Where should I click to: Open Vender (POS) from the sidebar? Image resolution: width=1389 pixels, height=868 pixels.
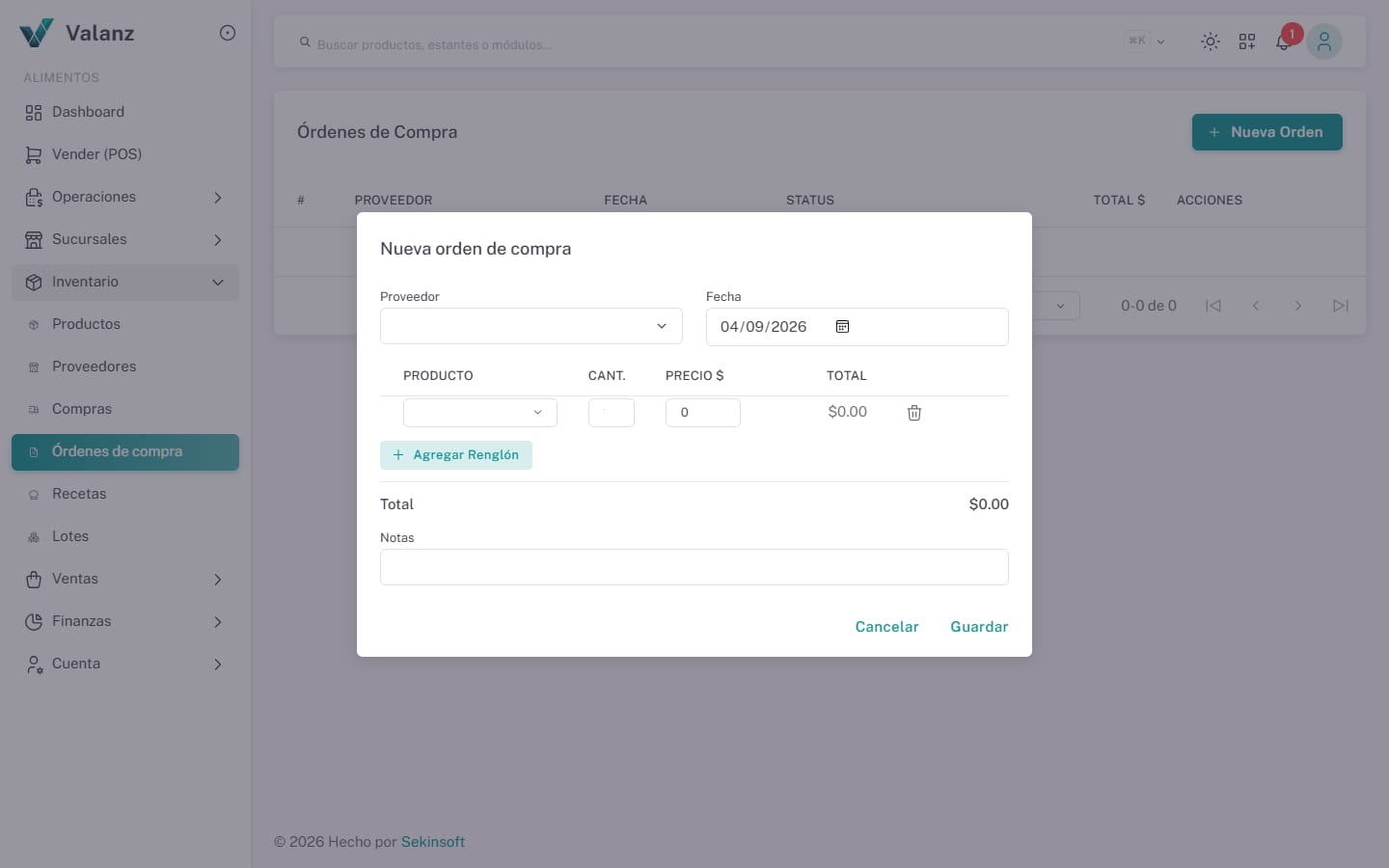(125, 154)
